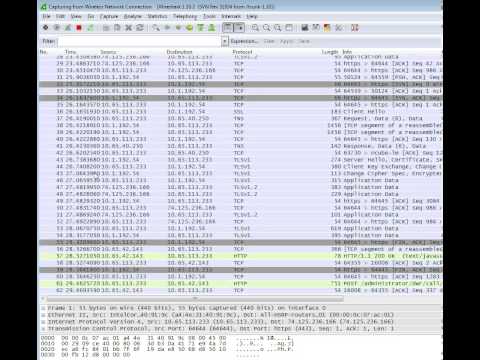Open help toolbar icon
This screenshot has height=360, width=480.
(x=354, y=28)
